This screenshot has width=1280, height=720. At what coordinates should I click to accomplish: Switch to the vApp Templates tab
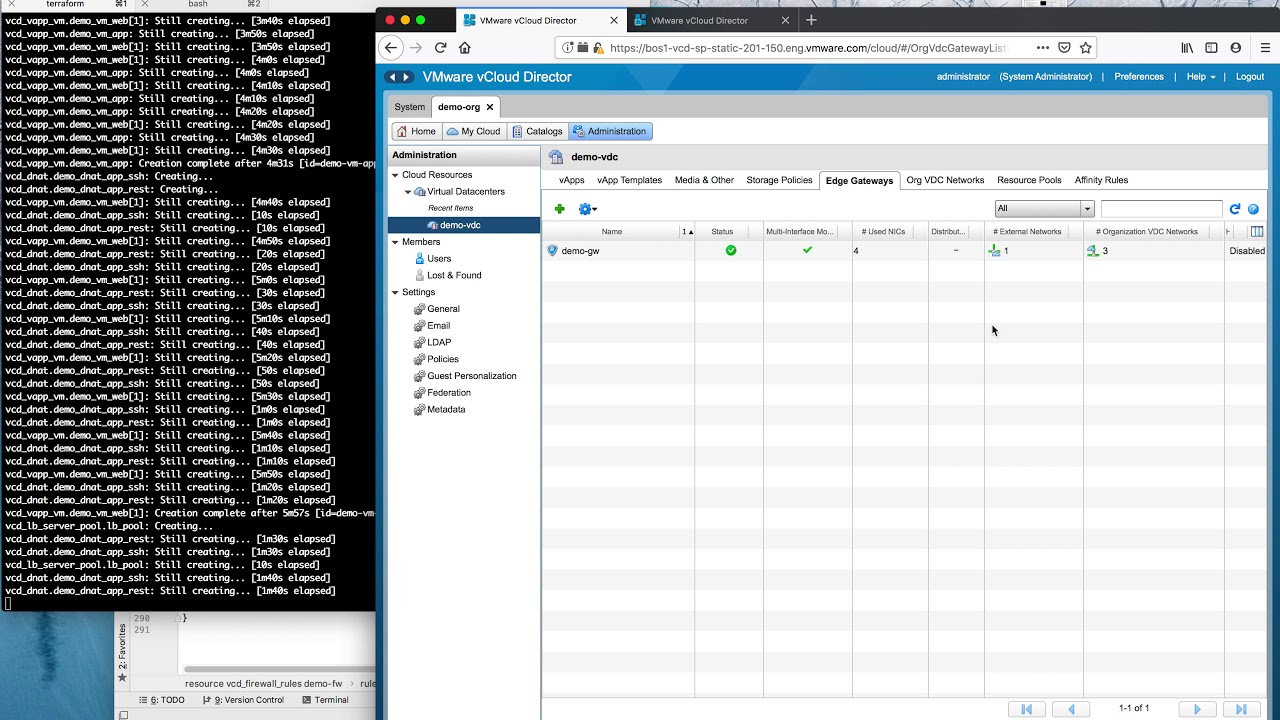(629, 180)
